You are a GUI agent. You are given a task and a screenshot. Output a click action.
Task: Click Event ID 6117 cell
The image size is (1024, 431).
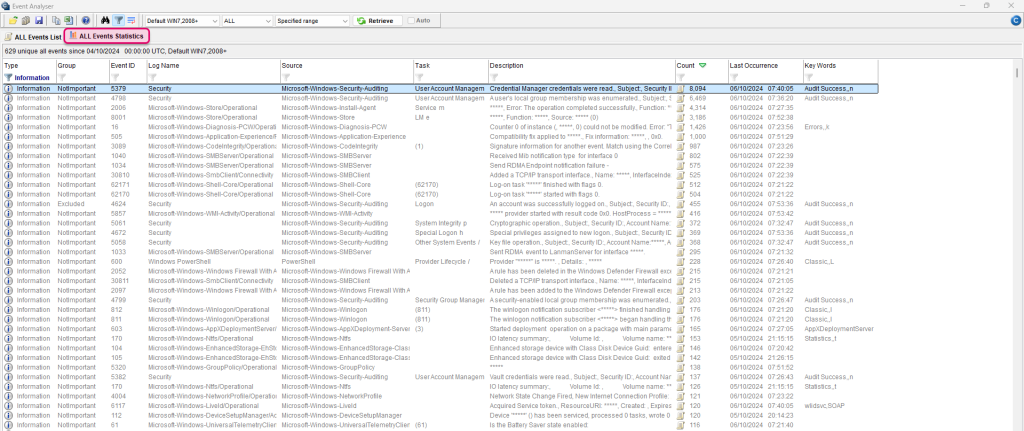pos(118,405)
